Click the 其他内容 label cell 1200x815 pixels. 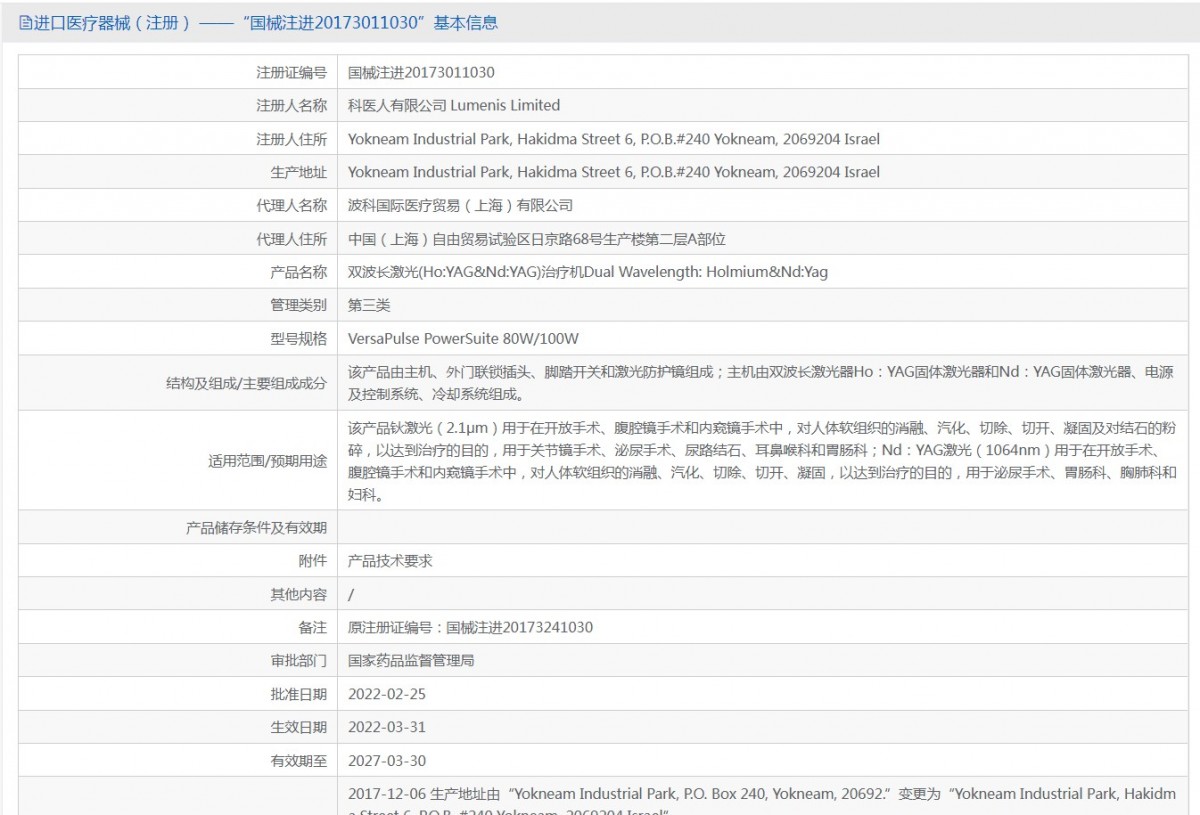[x=178, y=594]
